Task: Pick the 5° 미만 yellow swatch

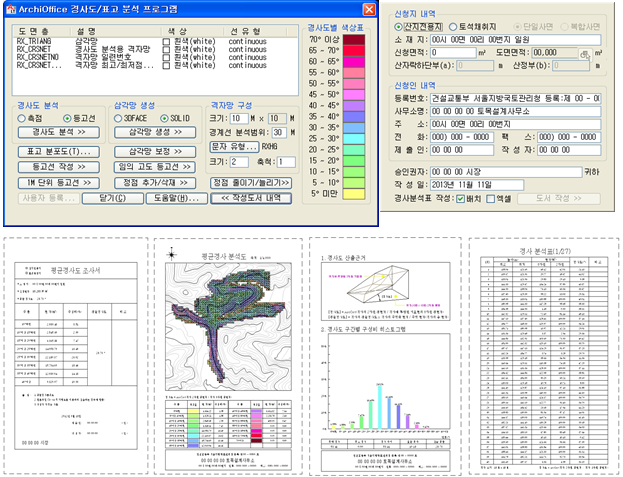Action: pos(354,194)
